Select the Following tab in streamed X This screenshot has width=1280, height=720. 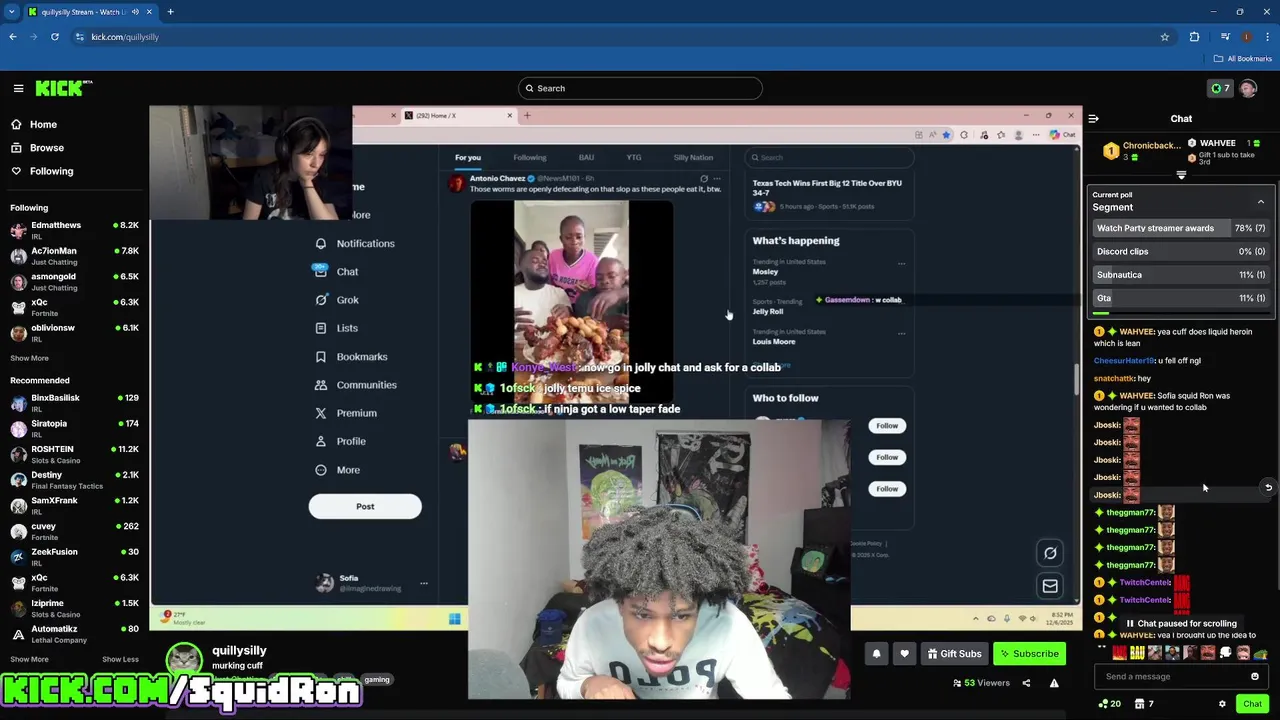tap(530, 157)
